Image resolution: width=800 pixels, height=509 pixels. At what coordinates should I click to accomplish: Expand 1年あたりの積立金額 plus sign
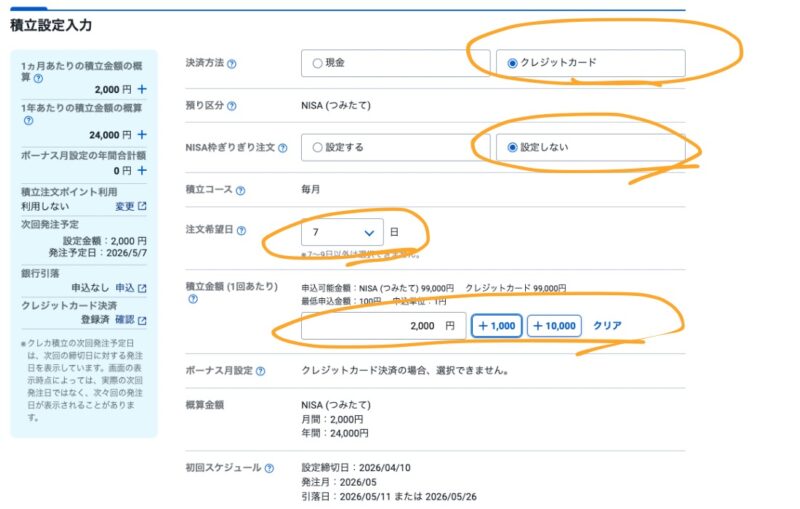[142, 135]
